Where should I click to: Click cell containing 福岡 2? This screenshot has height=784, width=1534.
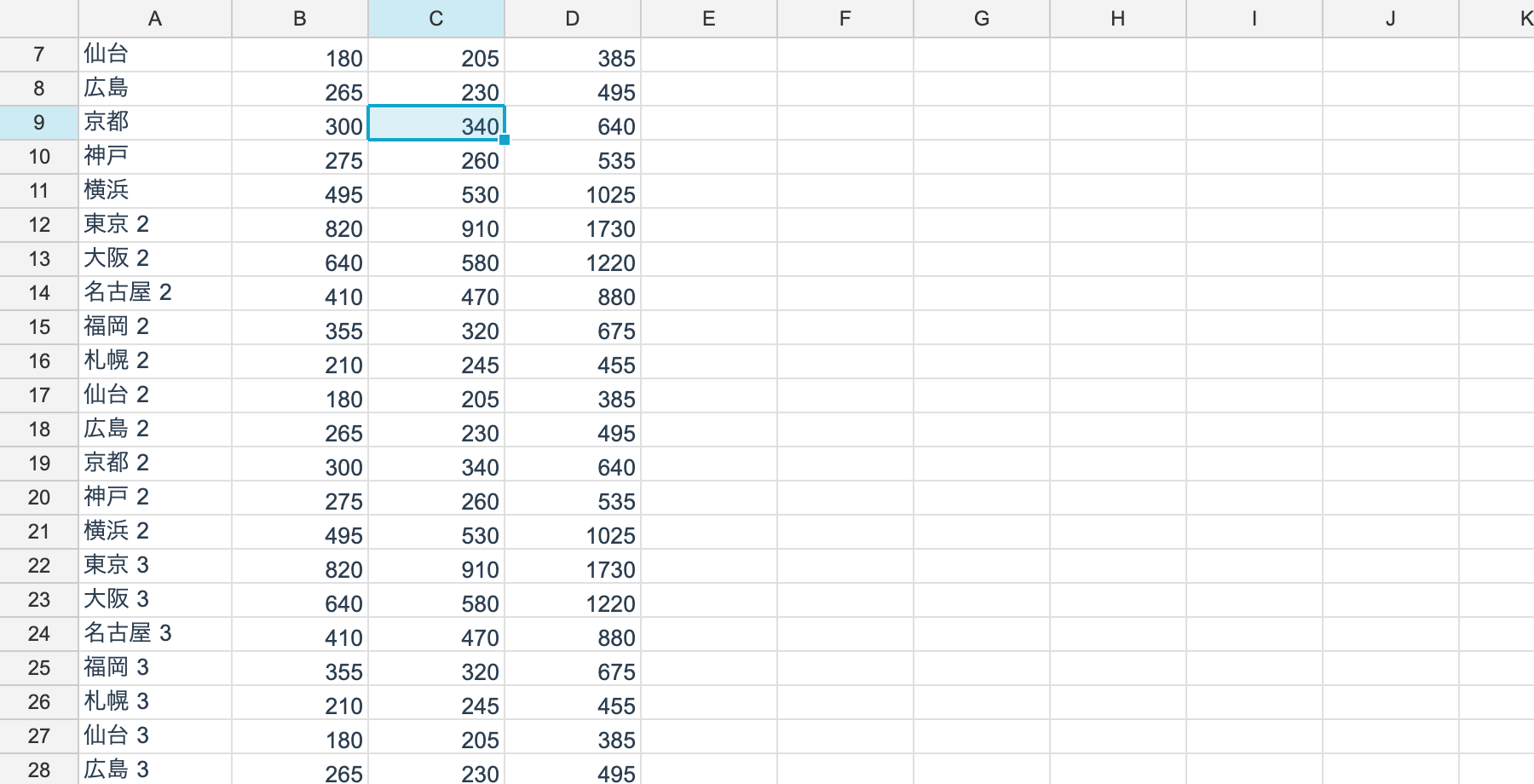tap(155, 327)
